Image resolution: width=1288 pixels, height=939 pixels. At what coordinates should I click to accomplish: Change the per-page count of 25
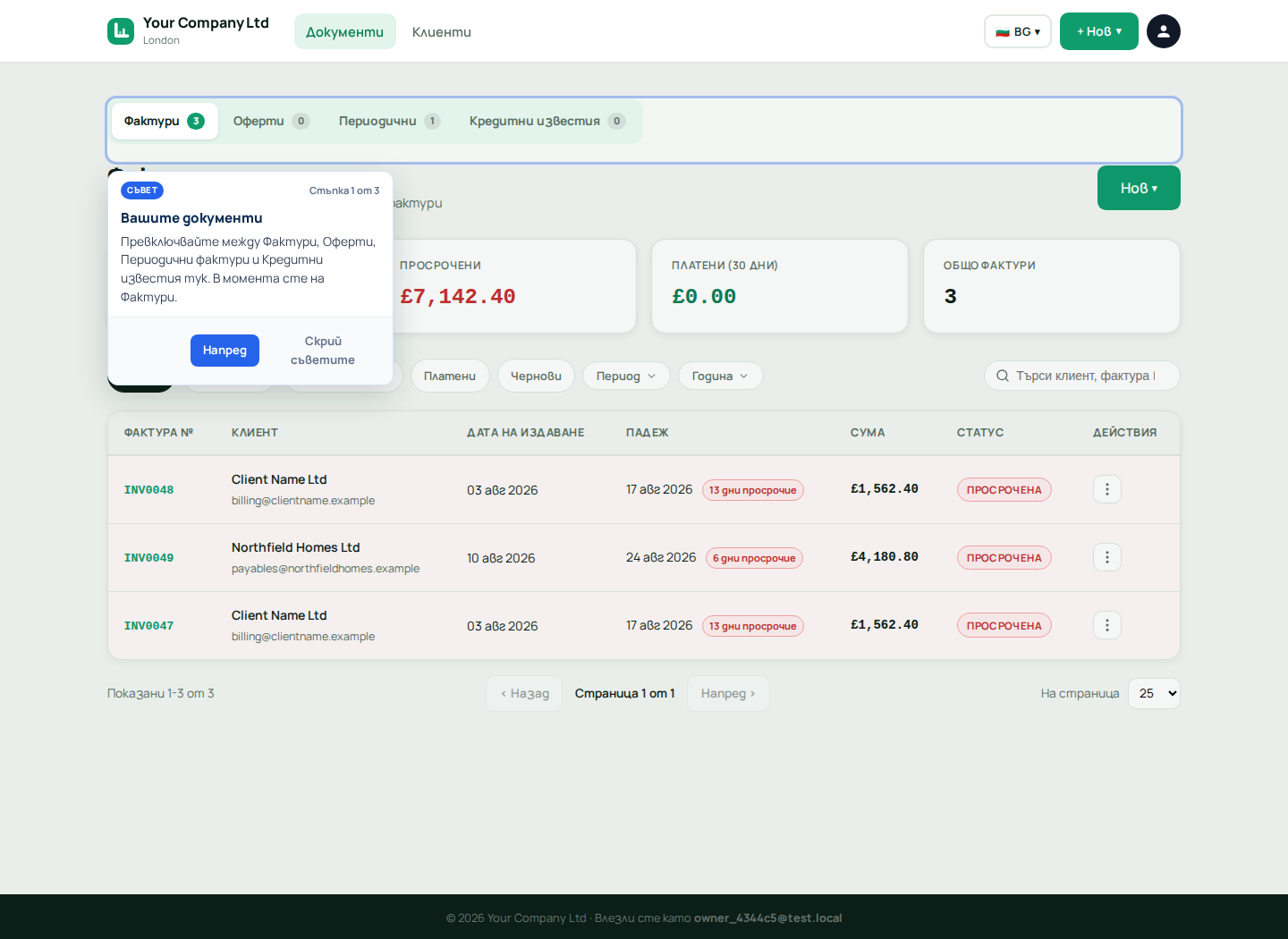1154,693
